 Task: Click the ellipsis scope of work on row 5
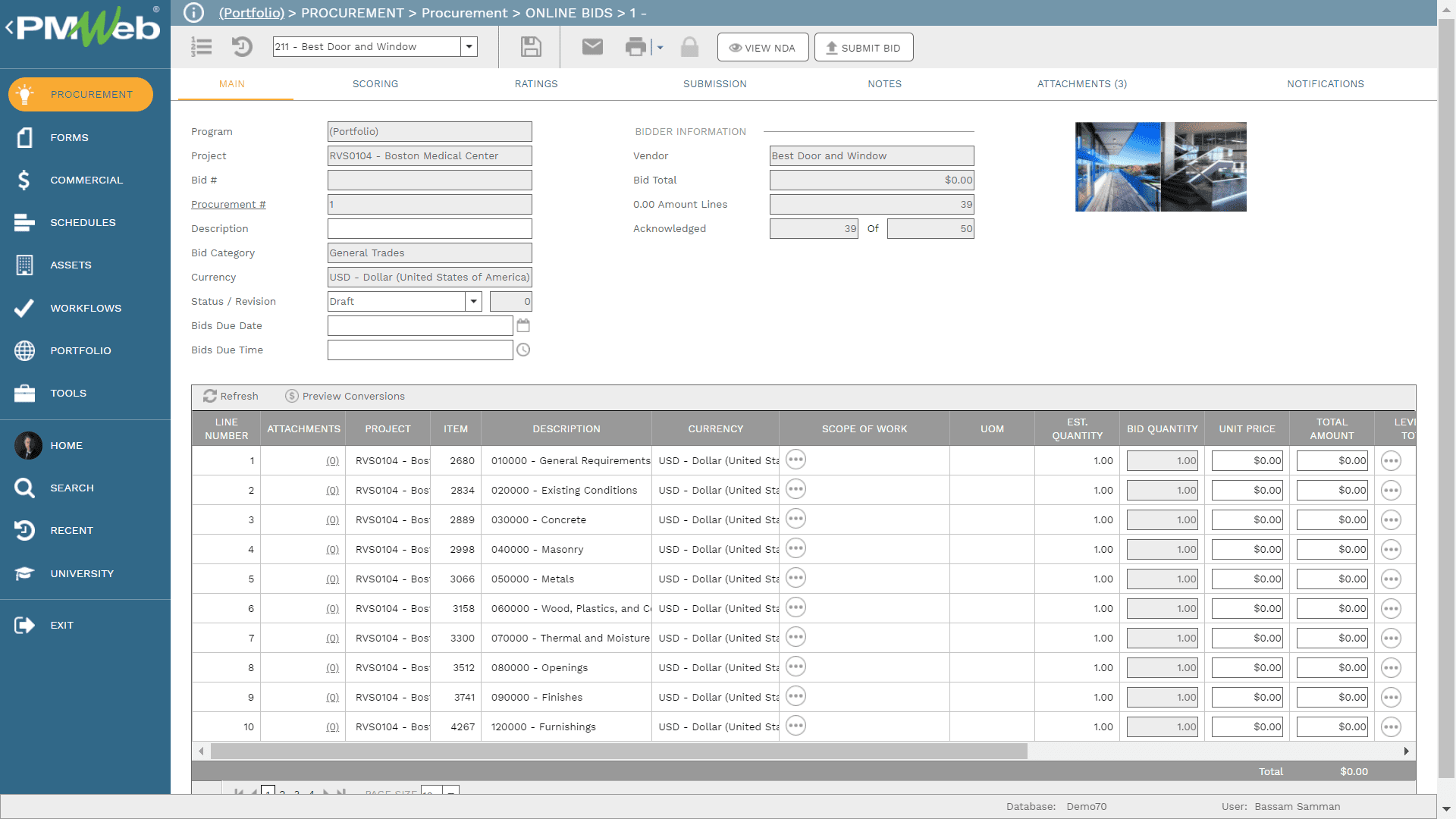coord(796,578)
